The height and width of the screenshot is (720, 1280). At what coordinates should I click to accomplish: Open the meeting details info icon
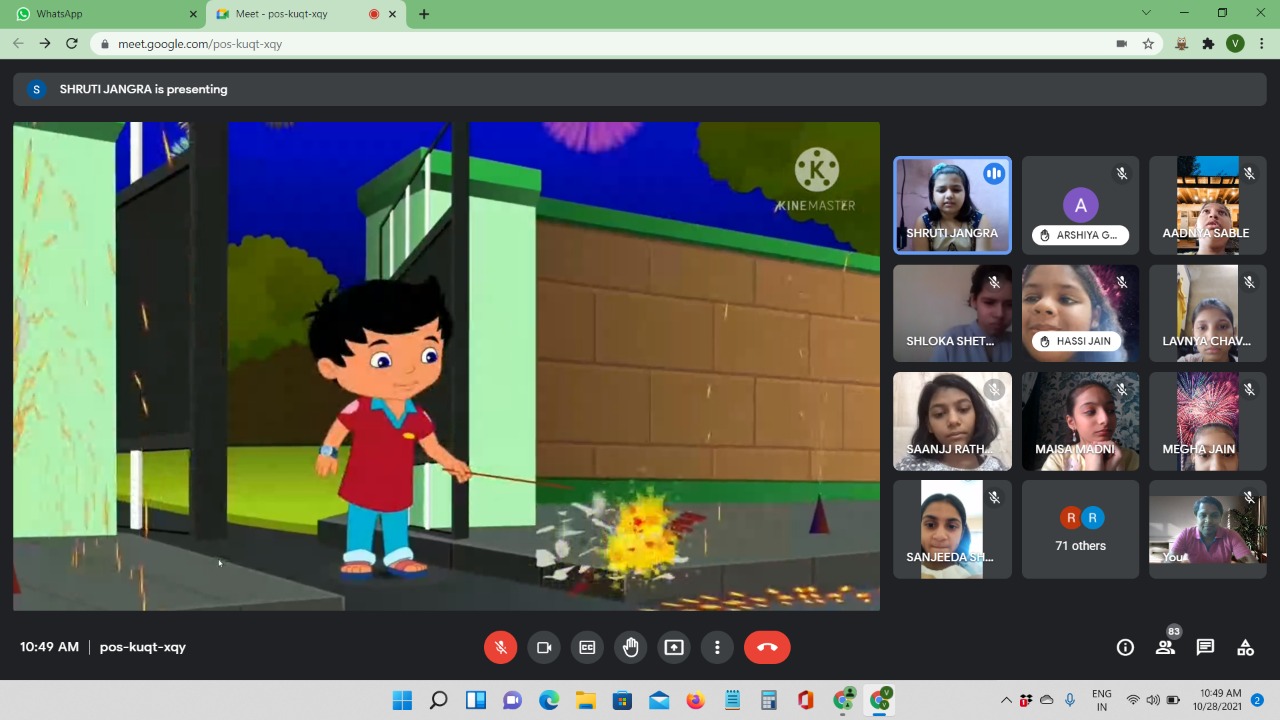tap(1125, 647)
